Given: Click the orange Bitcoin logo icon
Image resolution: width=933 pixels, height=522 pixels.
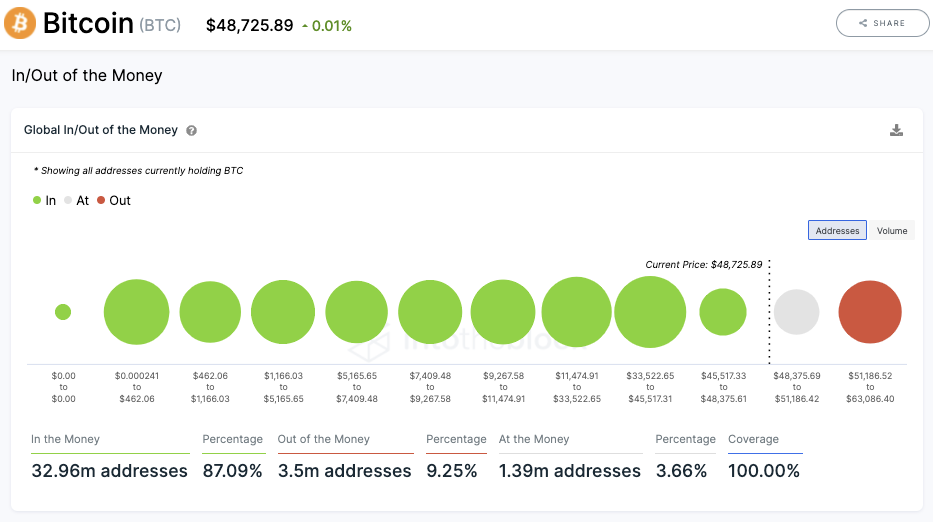Looking at the screenshot, I should [x=20, y=23].
